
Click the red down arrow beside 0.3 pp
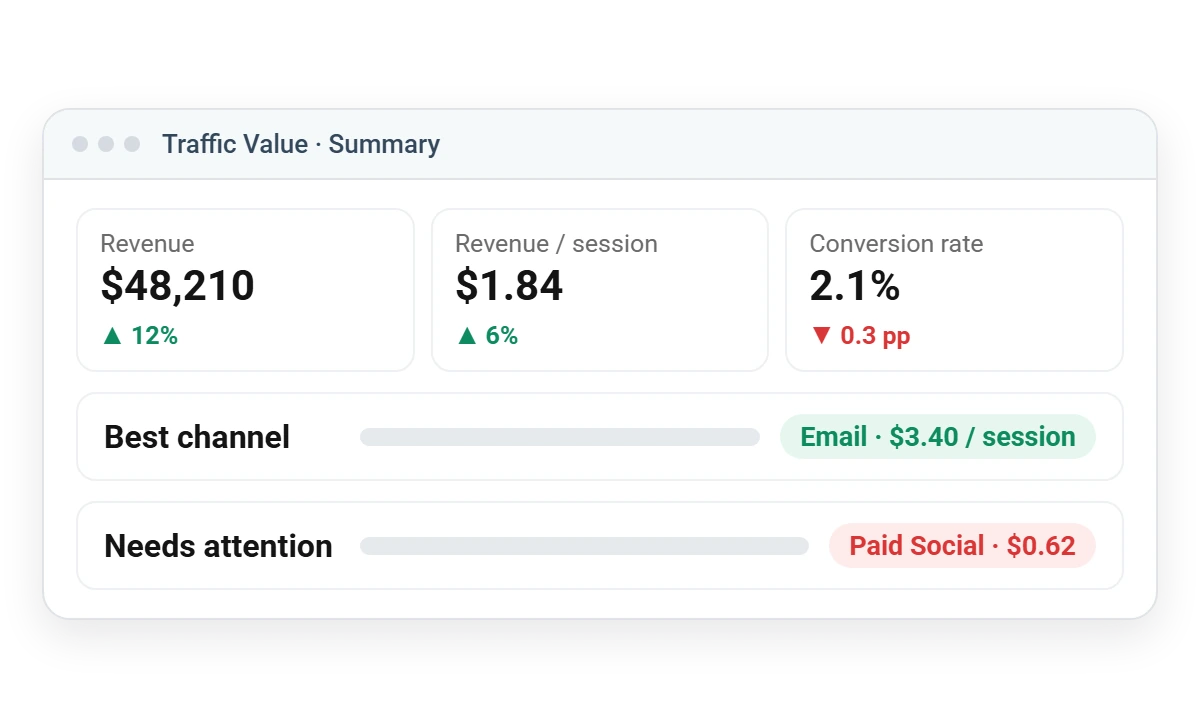821,336
